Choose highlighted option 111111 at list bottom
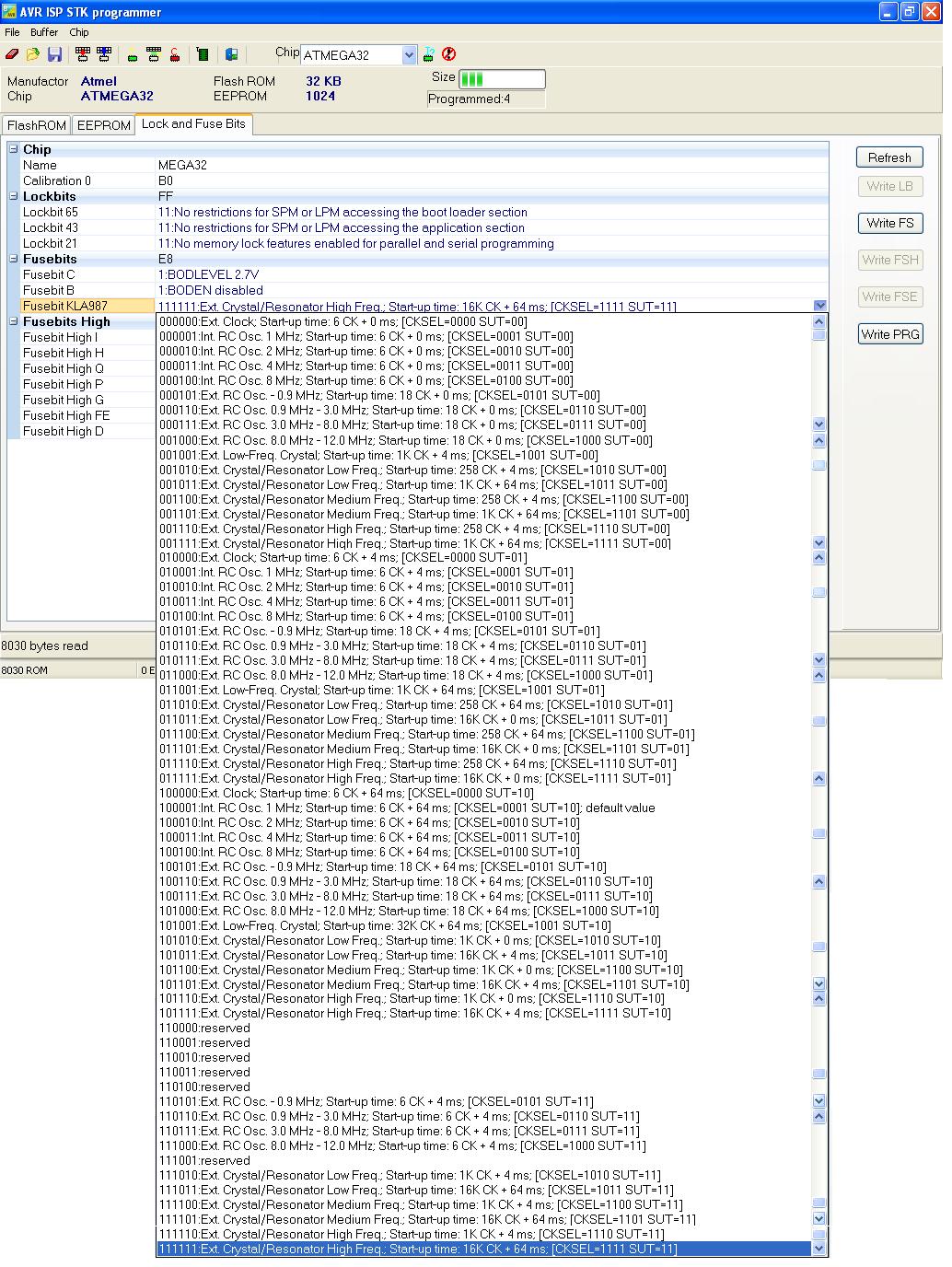952x1267 pixels. tap(484, 1249)
